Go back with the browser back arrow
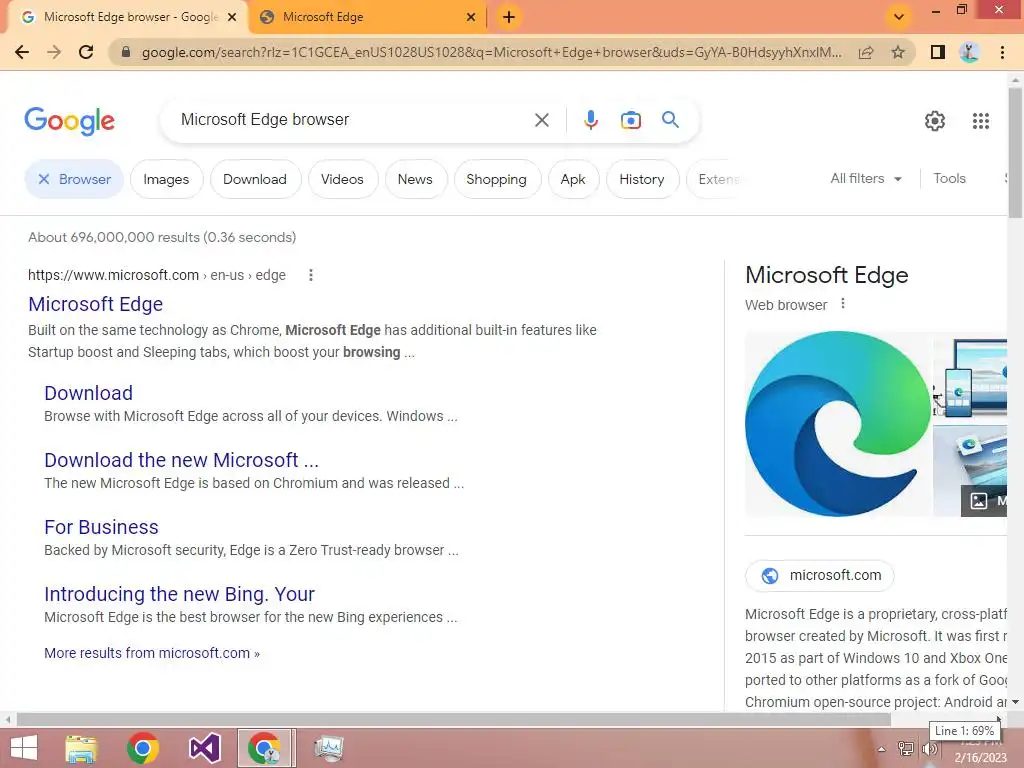This screenshot has width=1024, height=768. coord(22,52)
